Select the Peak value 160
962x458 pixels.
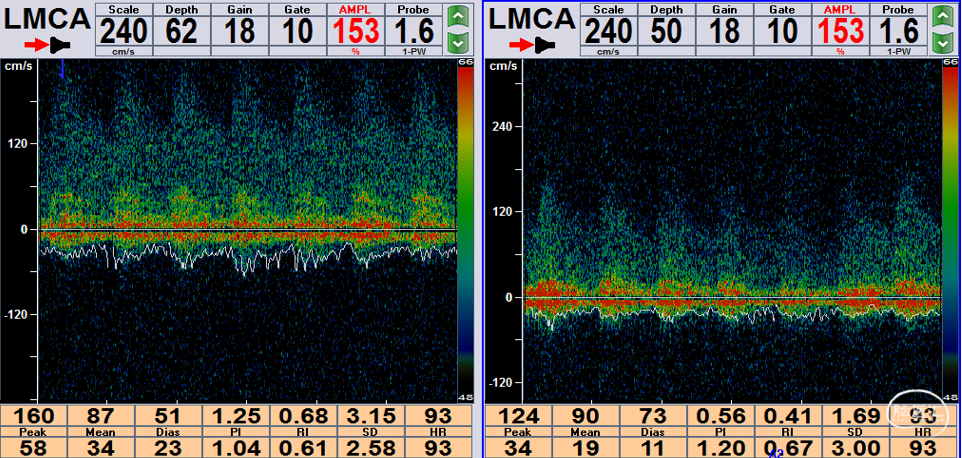pos(33,416)
